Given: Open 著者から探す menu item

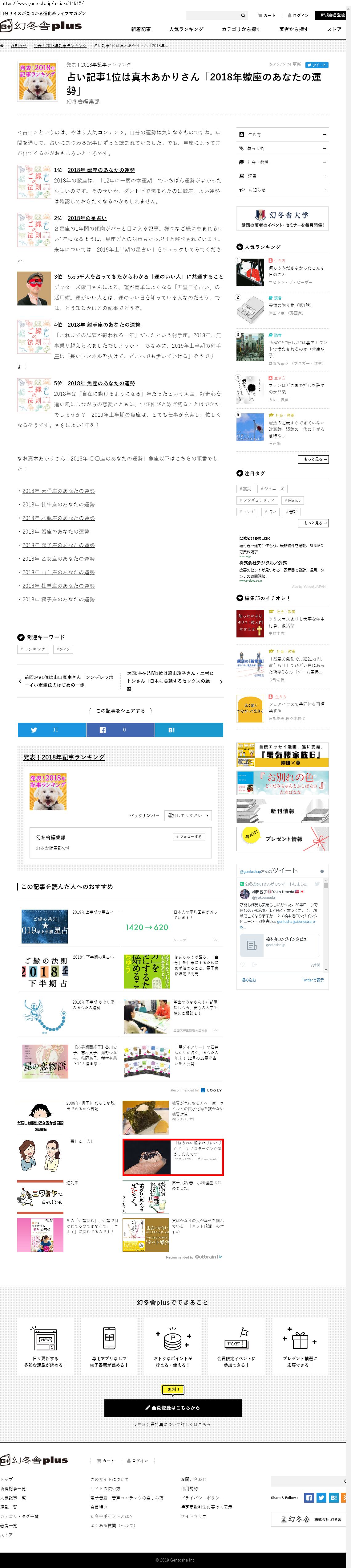Looking at the screenshot, I should pos(293,29).
